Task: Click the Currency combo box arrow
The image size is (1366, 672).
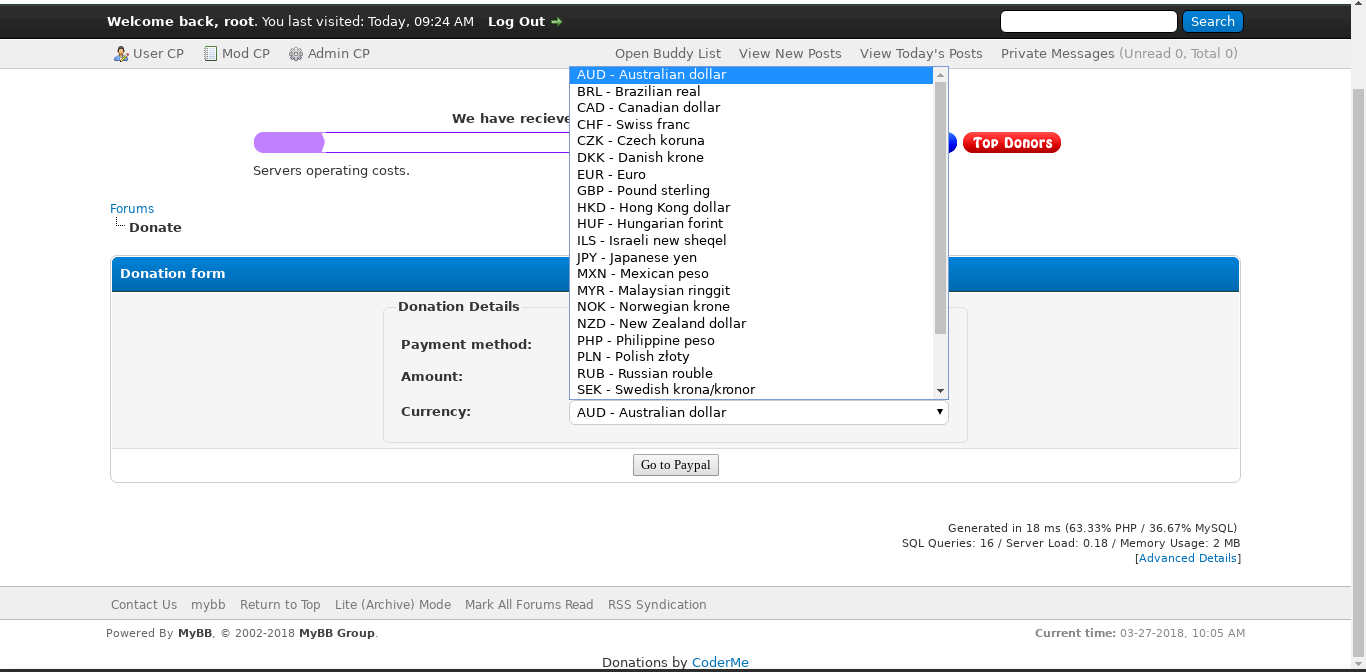Action: pos(939,412)
